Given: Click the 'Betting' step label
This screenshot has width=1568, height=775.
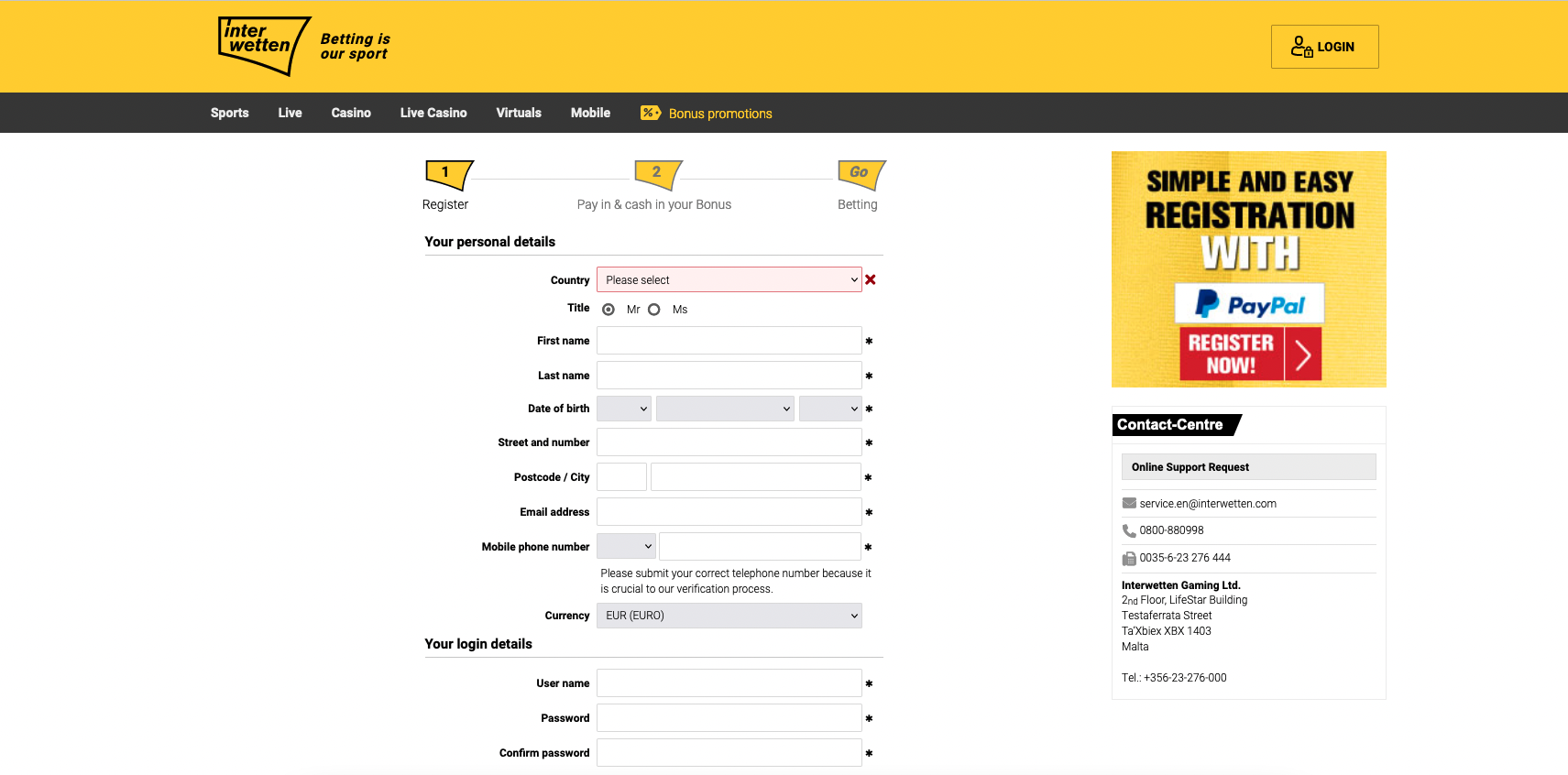Looking at the screenshot, I should (x=858, y=204).
